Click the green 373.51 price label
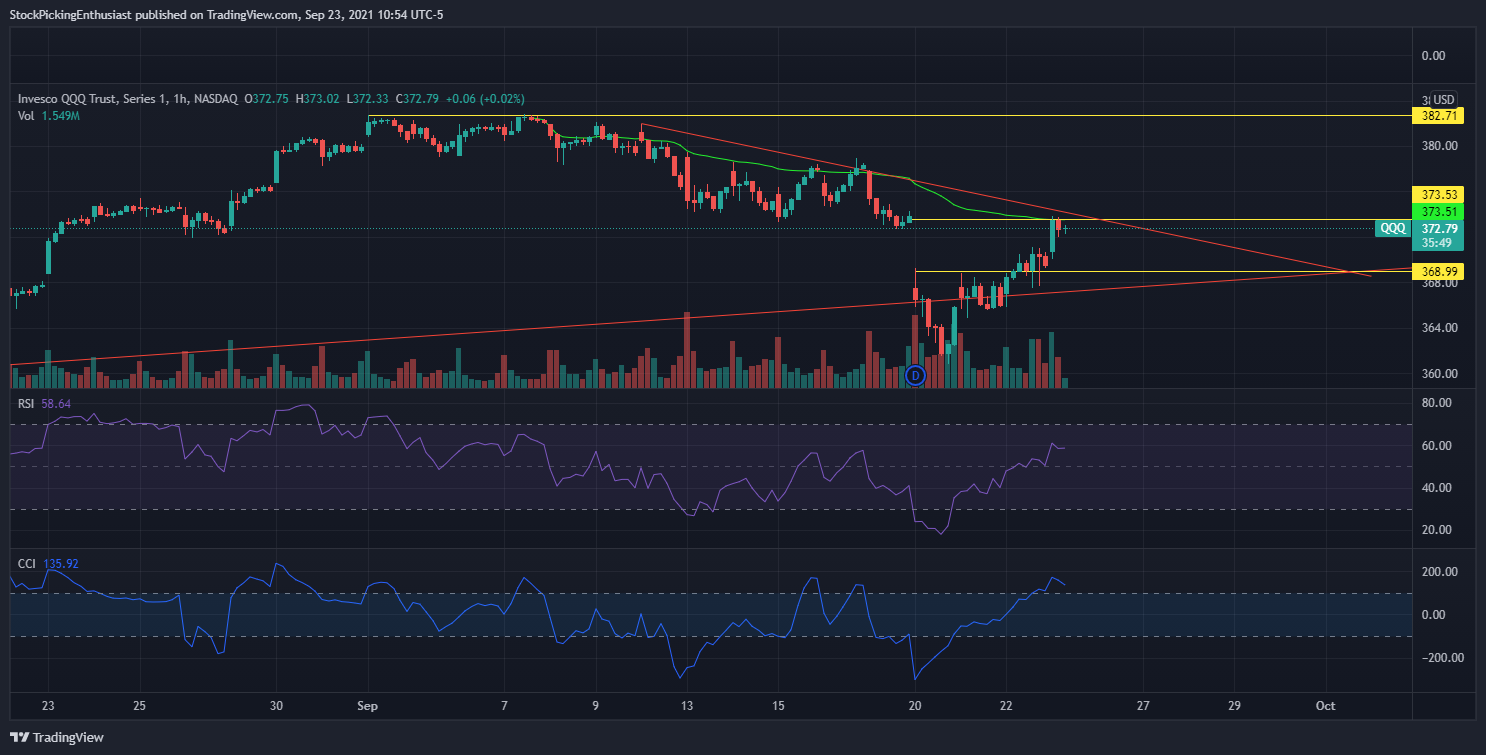 1437,211
